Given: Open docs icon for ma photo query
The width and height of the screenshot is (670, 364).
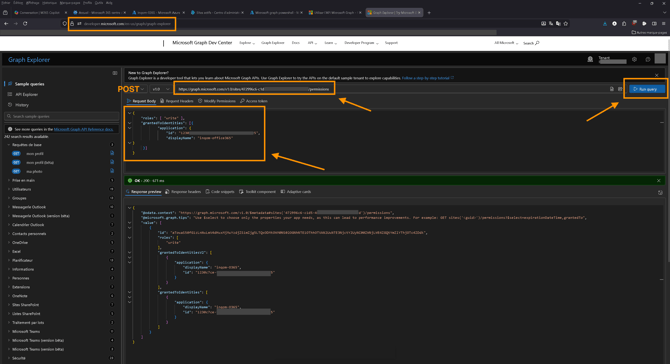Looking at the screenshot, I should (112, 171).
